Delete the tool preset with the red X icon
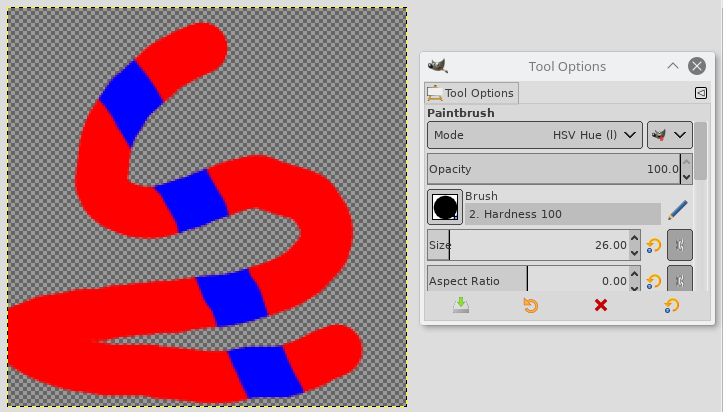The height and width of the screenshot is (412, 723). click(x=601, y=305)
